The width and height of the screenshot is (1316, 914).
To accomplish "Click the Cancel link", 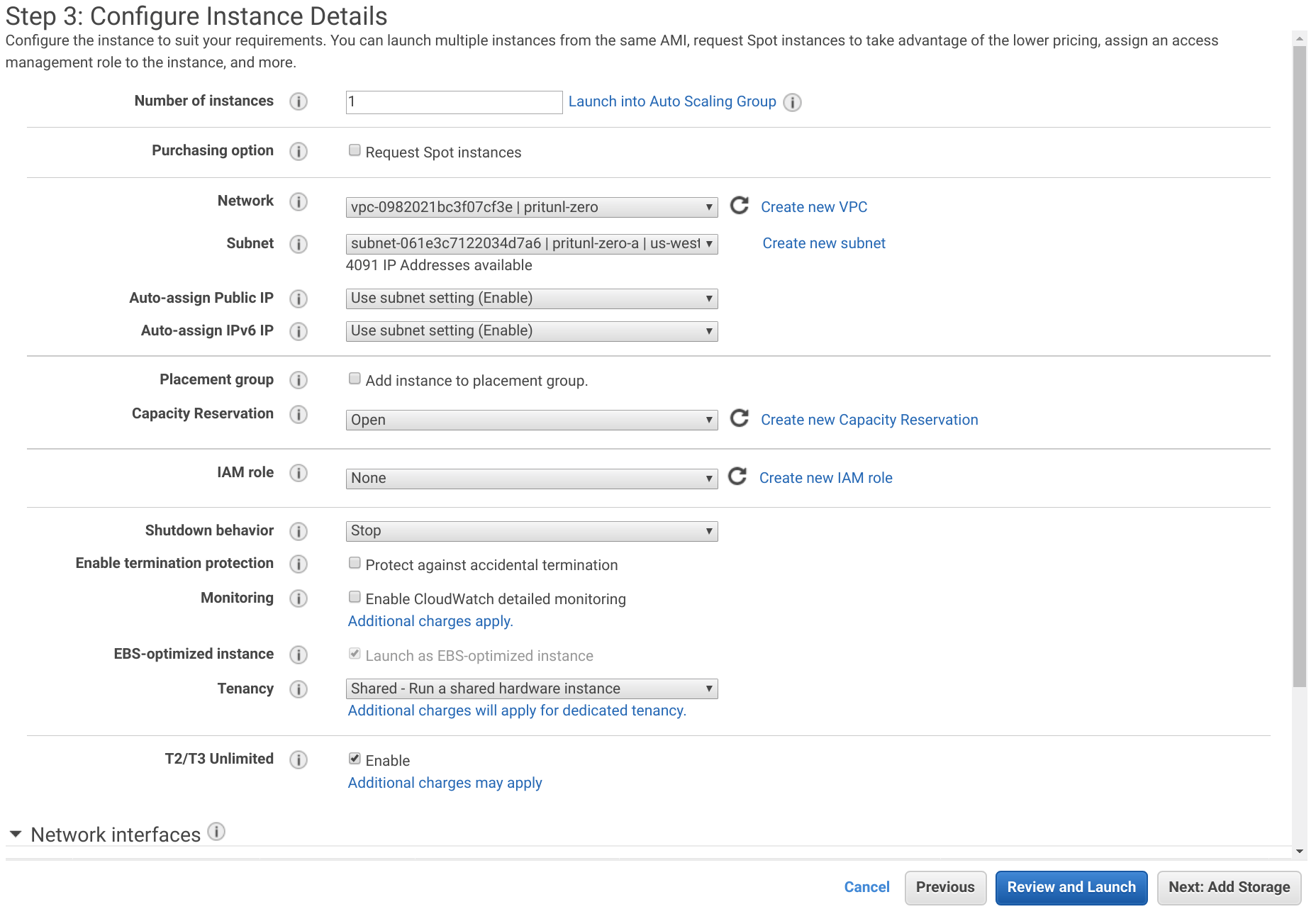I will tap(866, 887).
